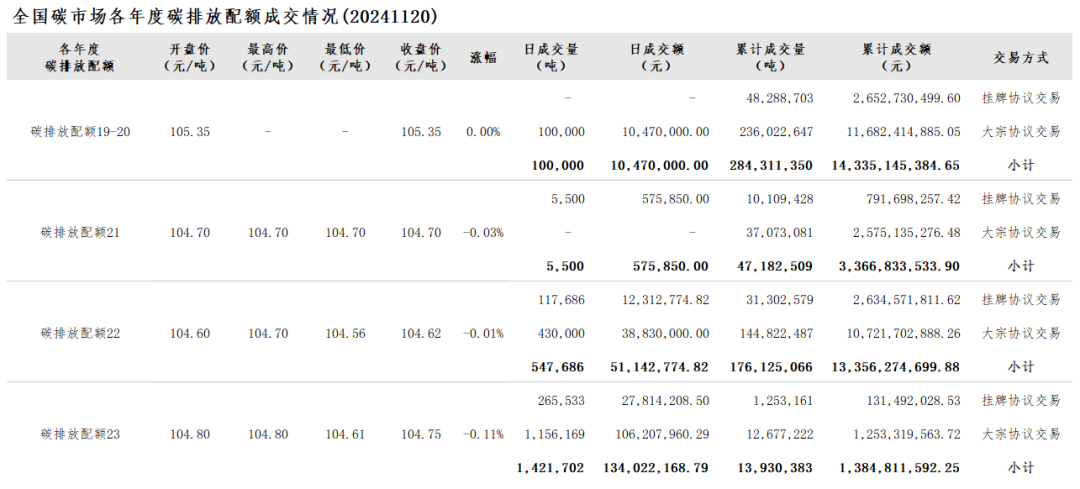Screen dimensions: 1080x489
Task: Click the 碳排放配额21 row label
Action: coord(81,233)
